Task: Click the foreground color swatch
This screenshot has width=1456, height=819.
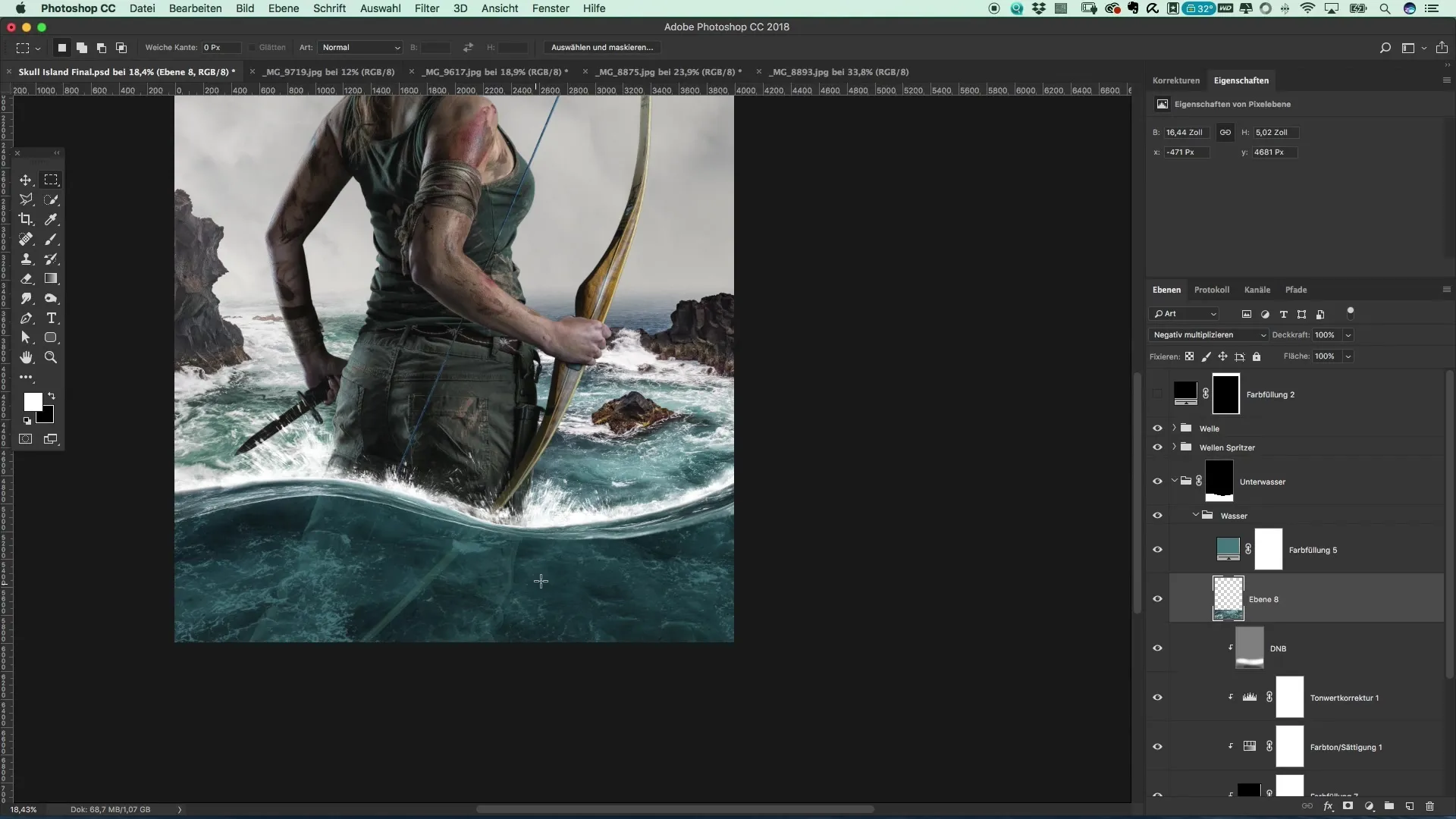Action: pyautogui.click(x=32, y=401)
